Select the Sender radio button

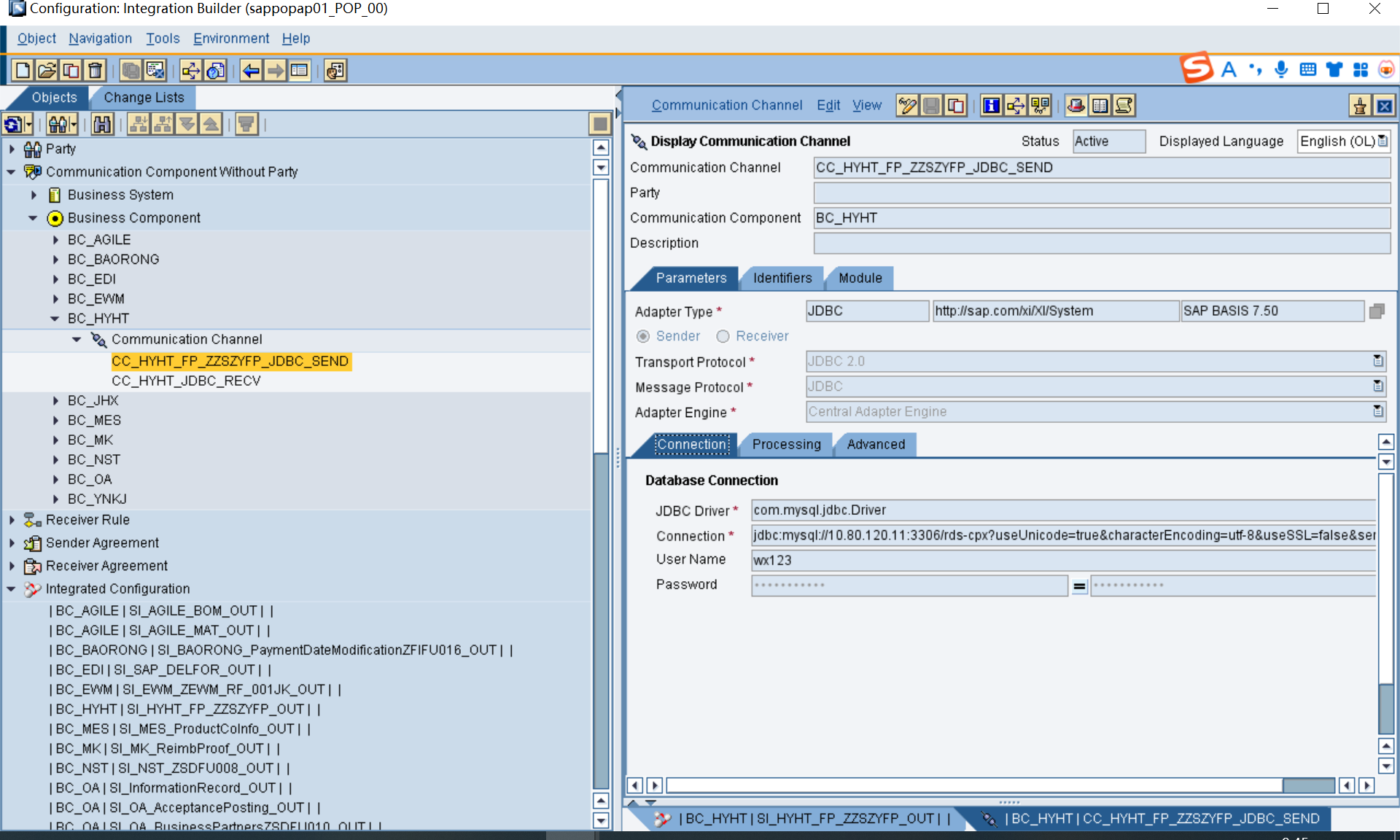click(643, 336)
